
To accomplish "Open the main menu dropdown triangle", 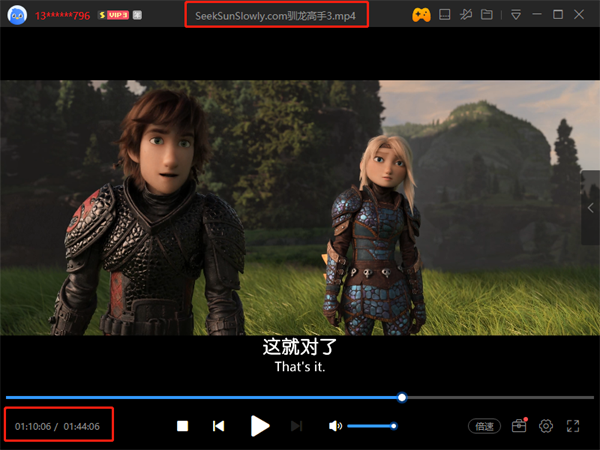I will pos(516,15).
